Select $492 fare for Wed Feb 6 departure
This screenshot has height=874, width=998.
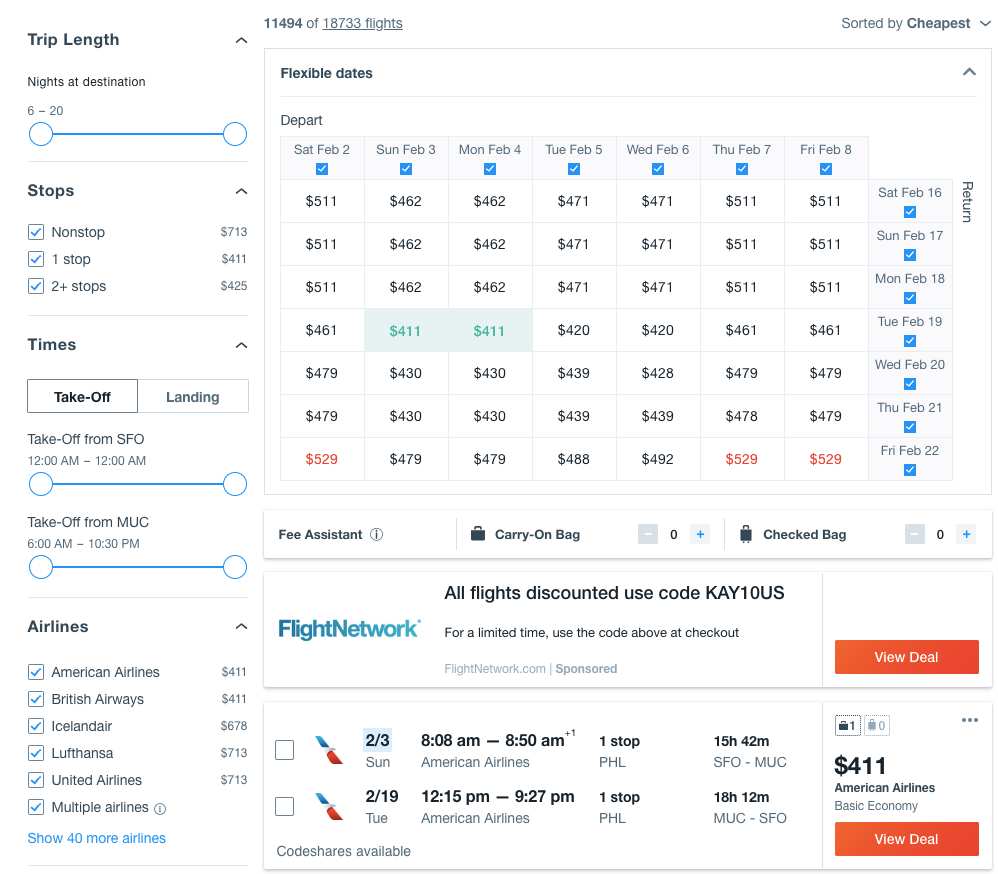pos(657,459)
